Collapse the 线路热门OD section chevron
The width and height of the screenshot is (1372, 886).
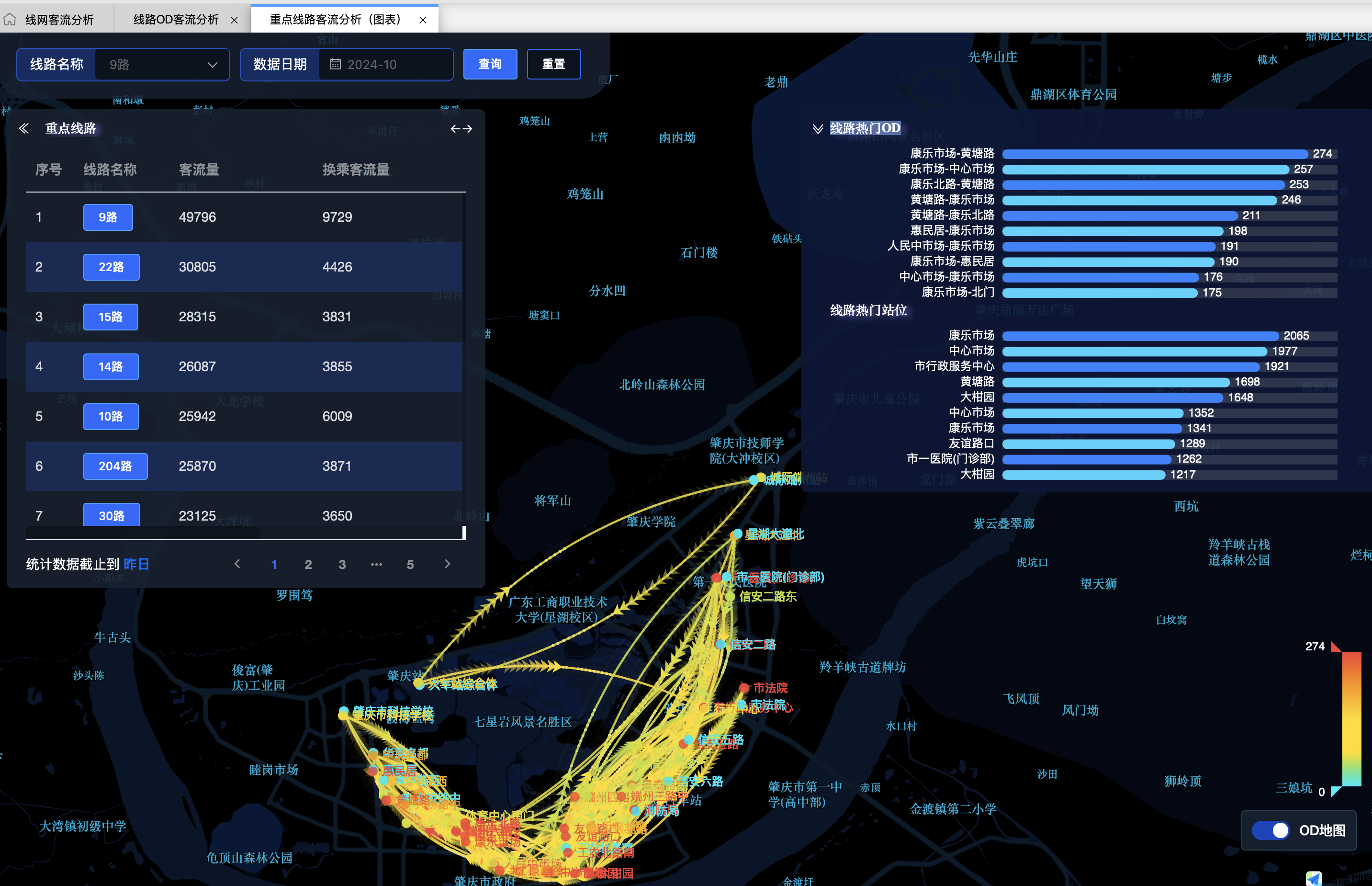(x=818, y=128)
